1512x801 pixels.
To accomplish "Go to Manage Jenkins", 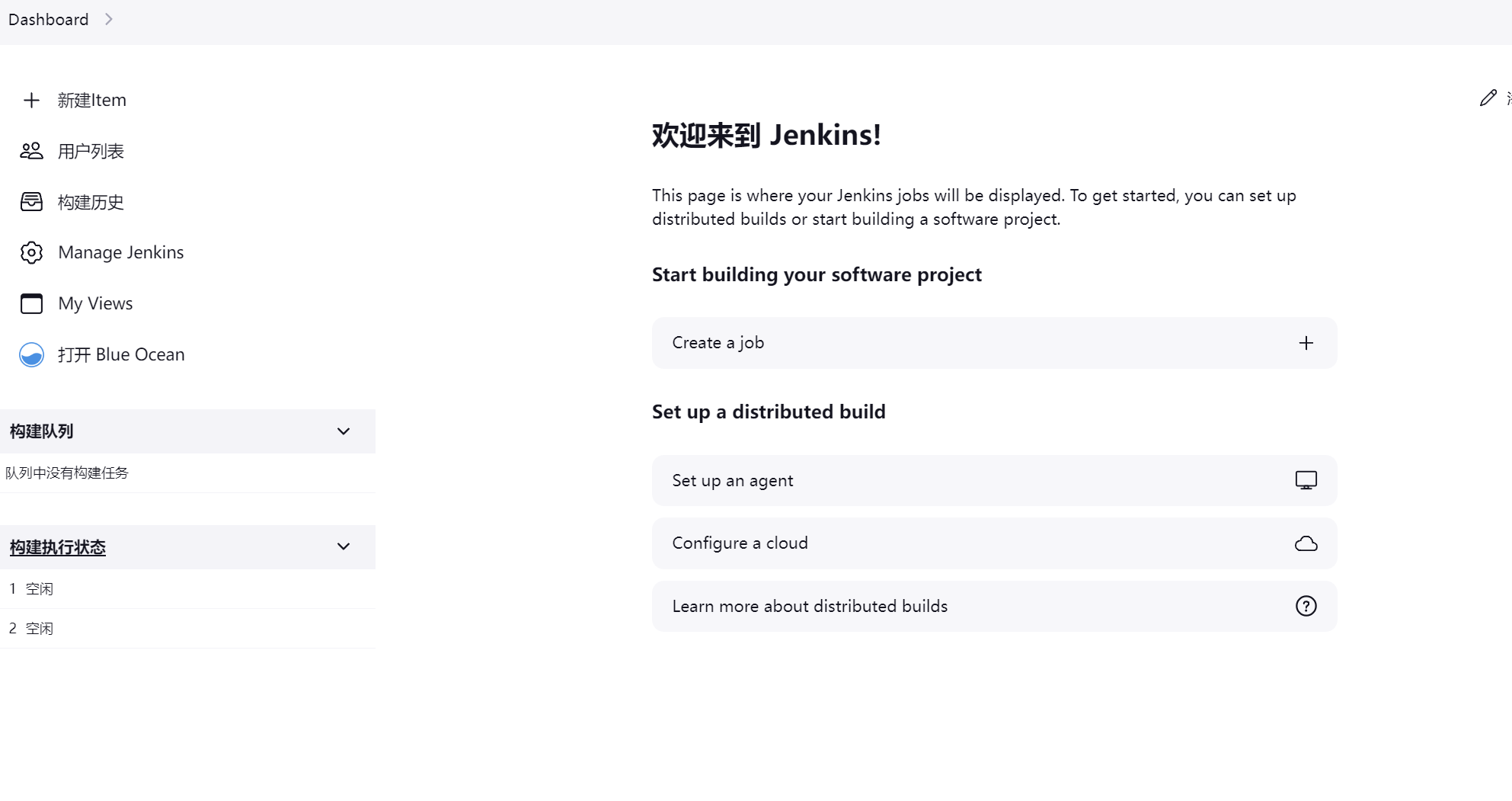I will [121, 252].
